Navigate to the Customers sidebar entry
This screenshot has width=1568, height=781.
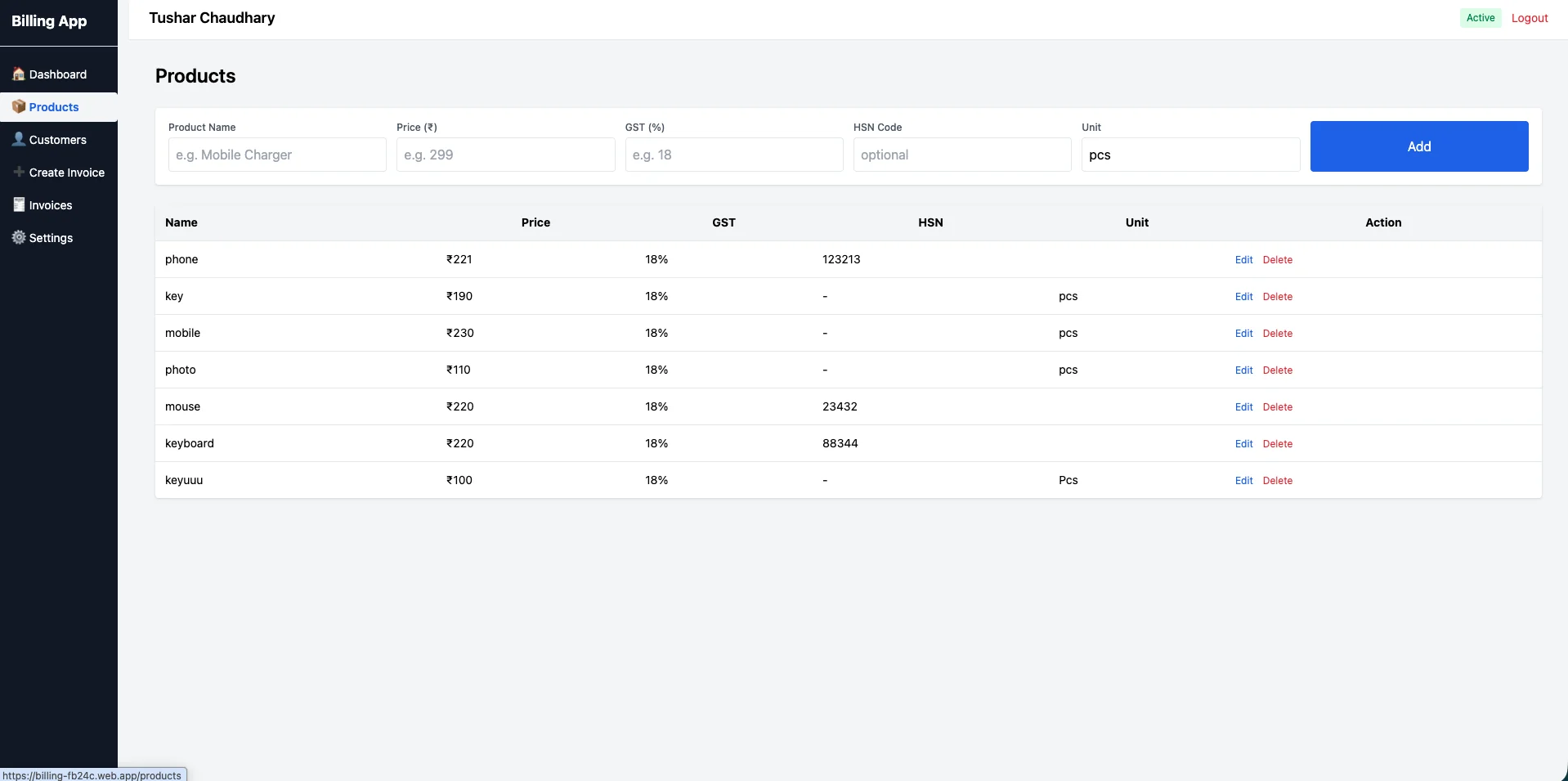(57, 139)
